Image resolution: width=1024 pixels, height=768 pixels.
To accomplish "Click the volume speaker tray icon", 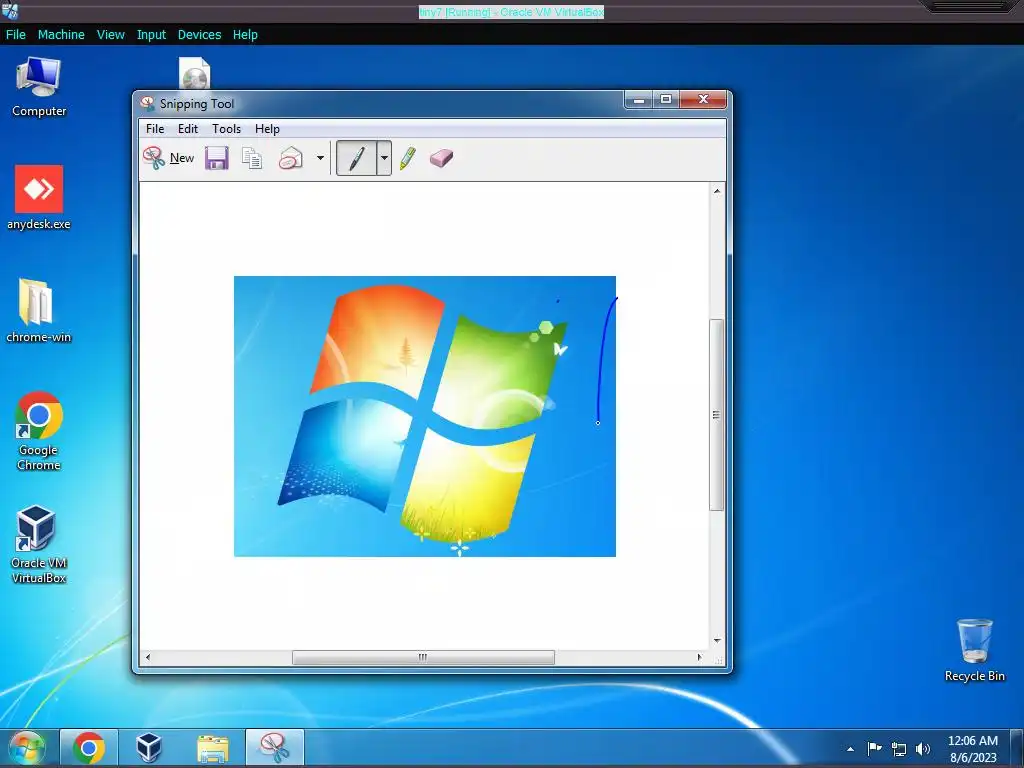I will click(923, 749).
